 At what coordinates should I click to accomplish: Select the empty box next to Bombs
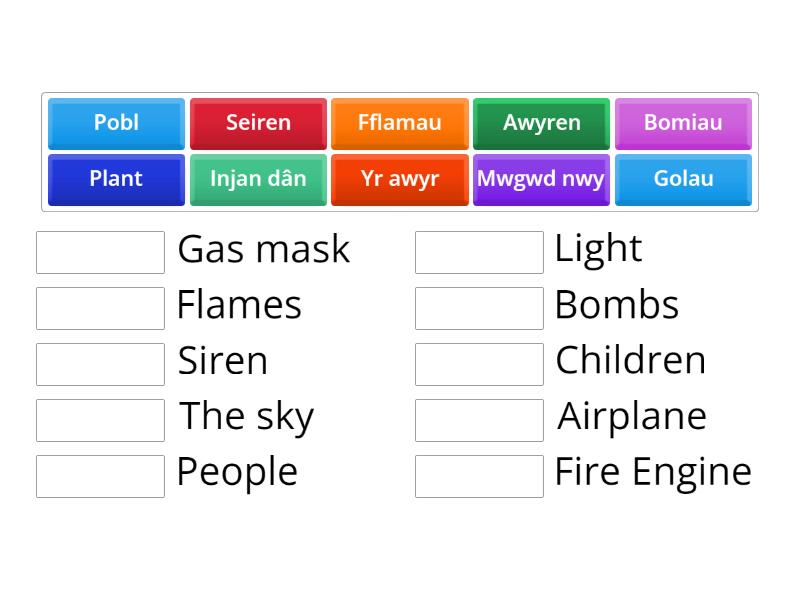click(479, 308)
